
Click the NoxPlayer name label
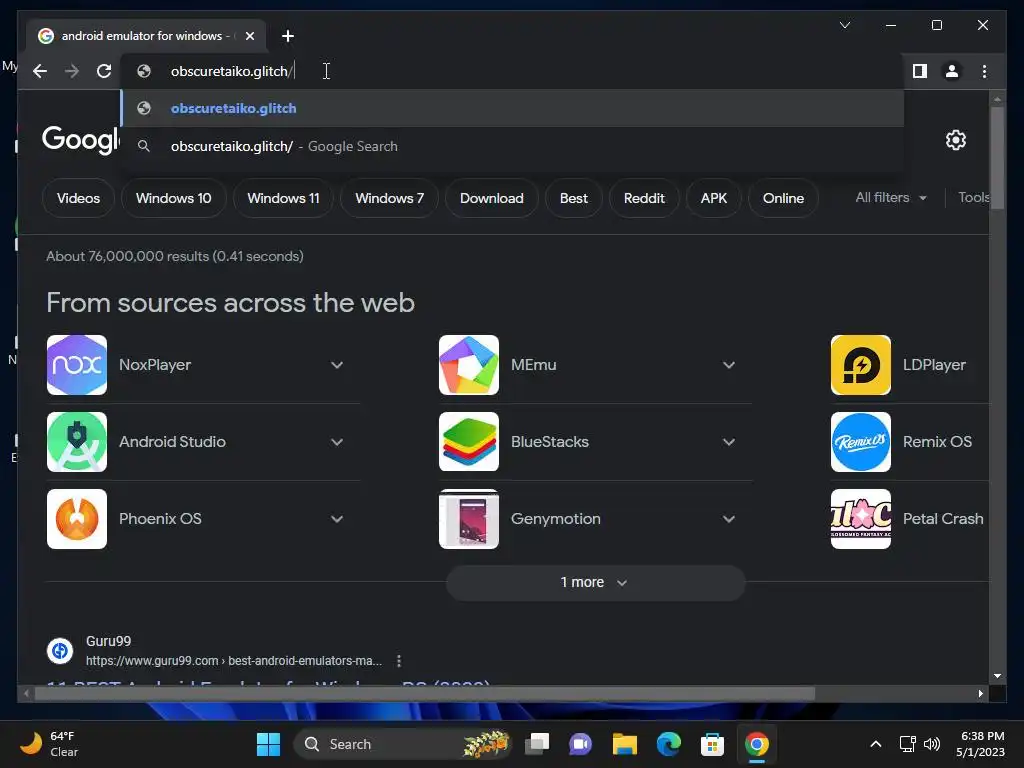tap(155, 365)
